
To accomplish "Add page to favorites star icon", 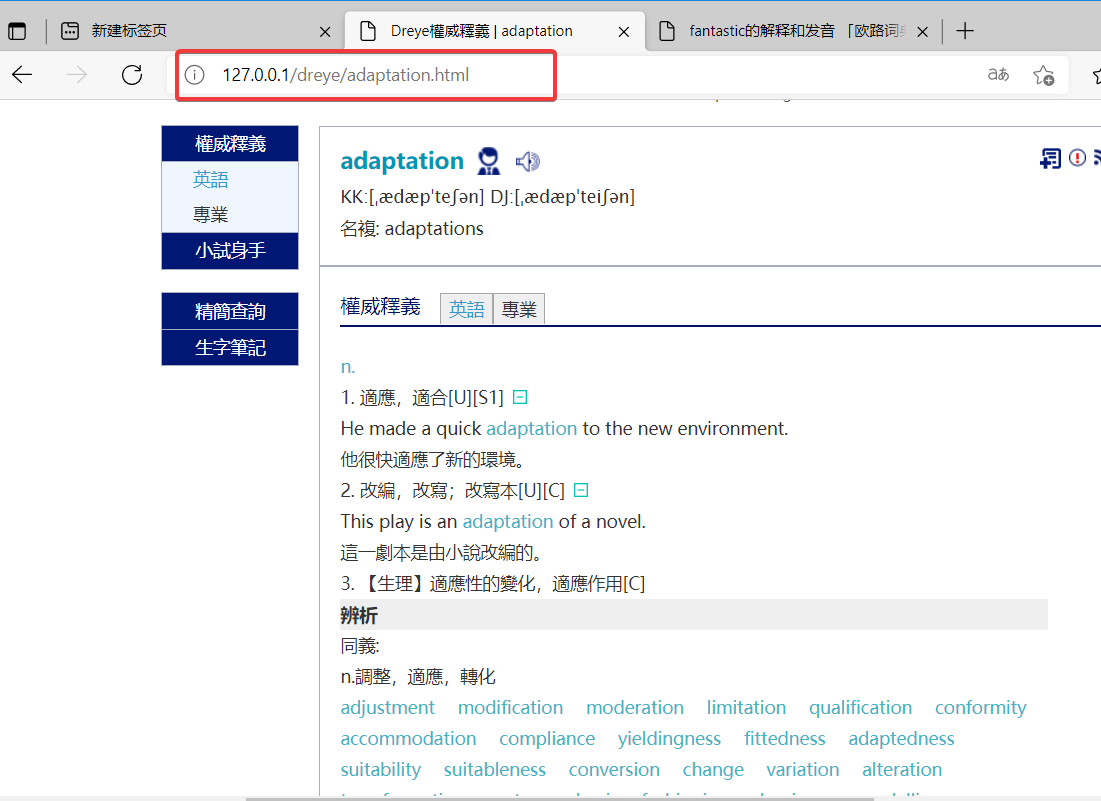I will 1043,74.
